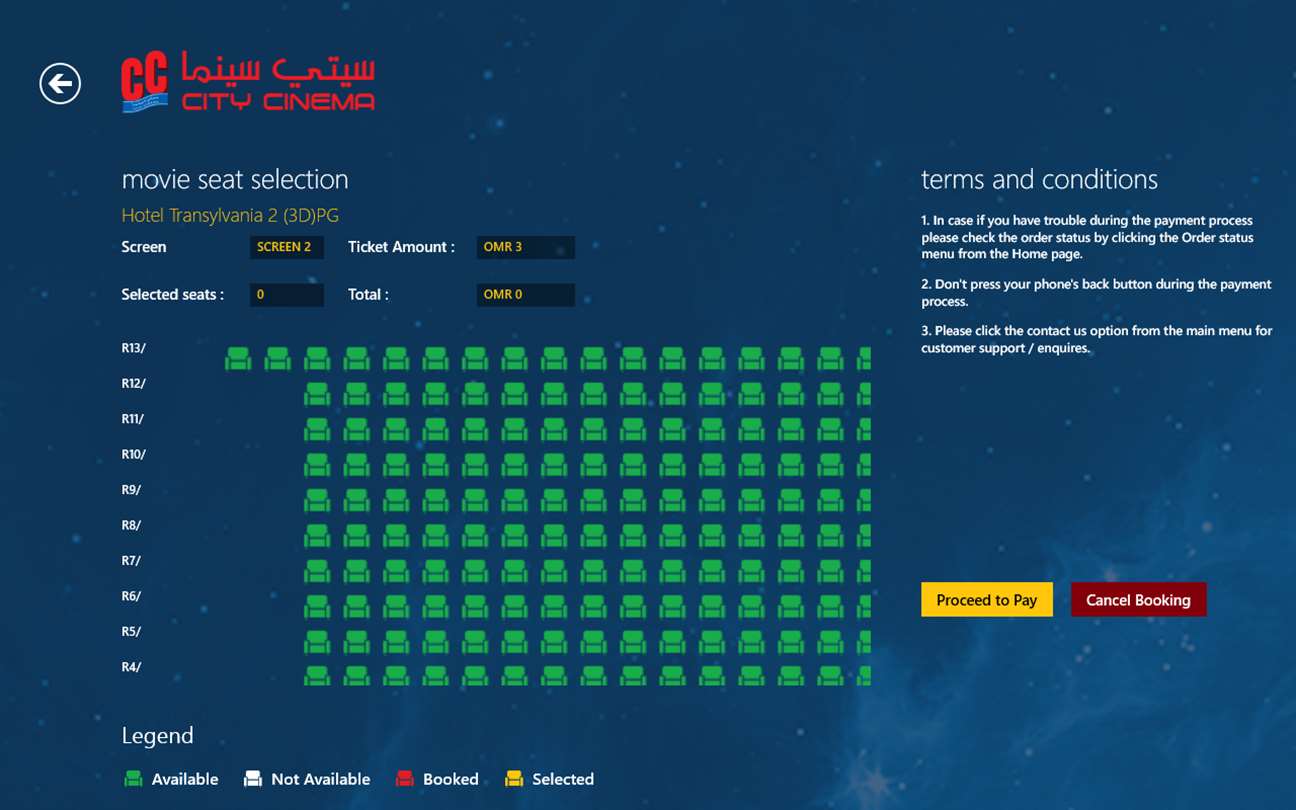Select the second seat in row R13

(x=277, y=358)
